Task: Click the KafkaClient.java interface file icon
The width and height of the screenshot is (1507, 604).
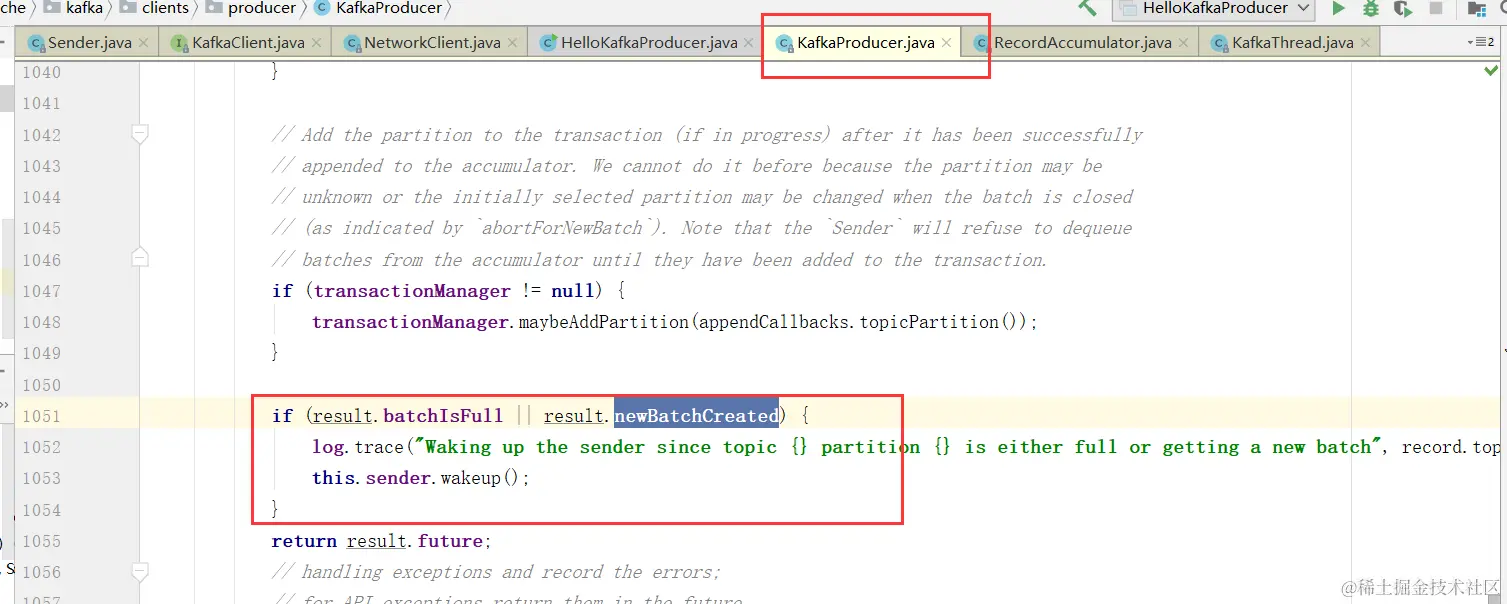Action: point(179,43)
